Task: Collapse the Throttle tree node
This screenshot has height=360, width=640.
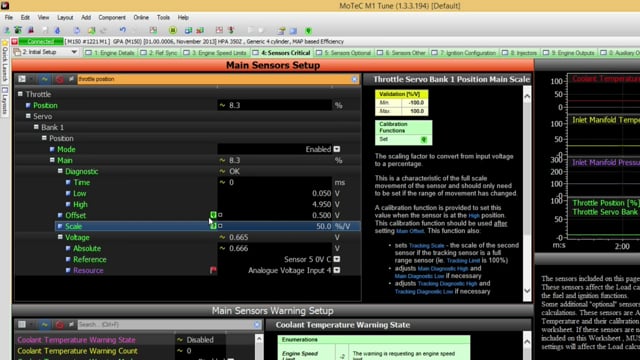Action: click(x=20, y=94)
